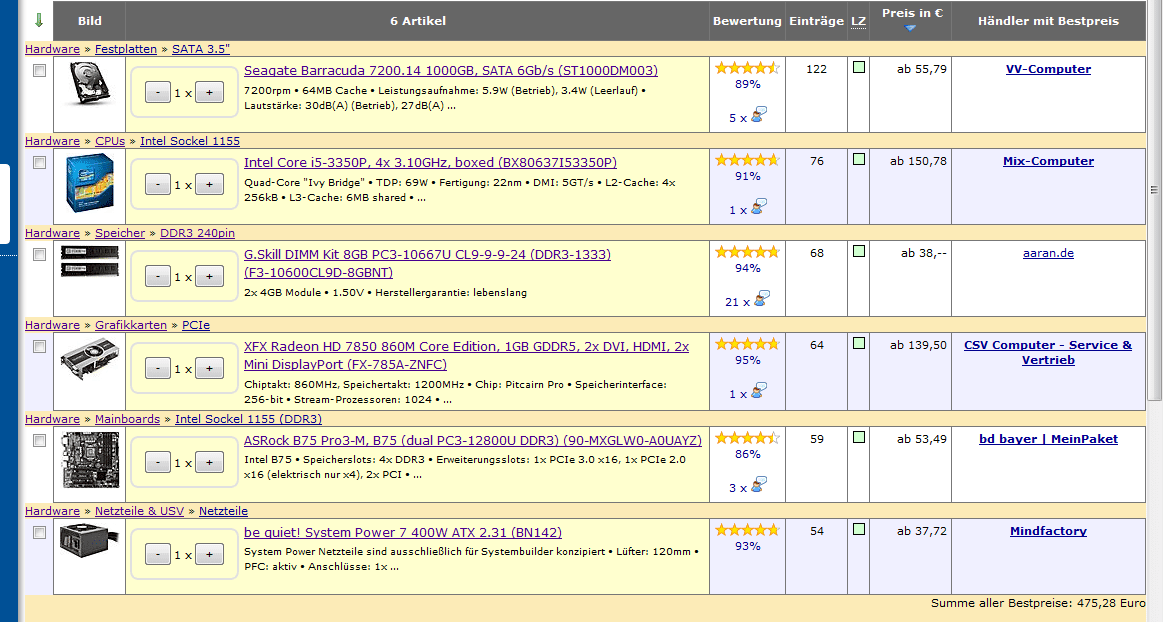The width and height of the screenshot is (1163, 622).
Task: Open Speicher breadcrumb category
Action: (119, 233)
